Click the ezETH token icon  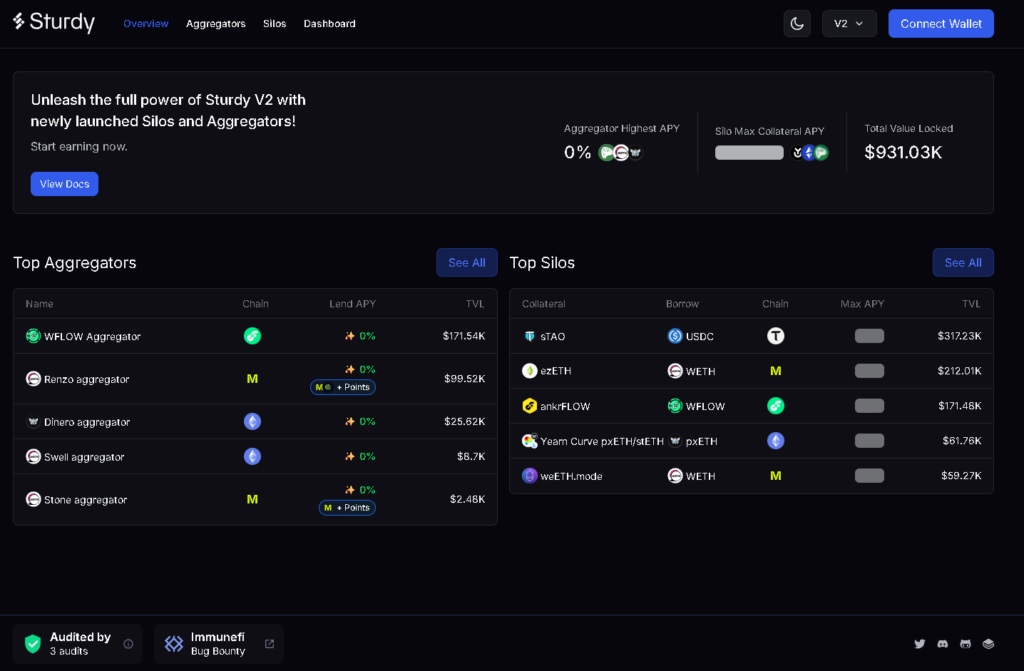[x=530, y=370]
